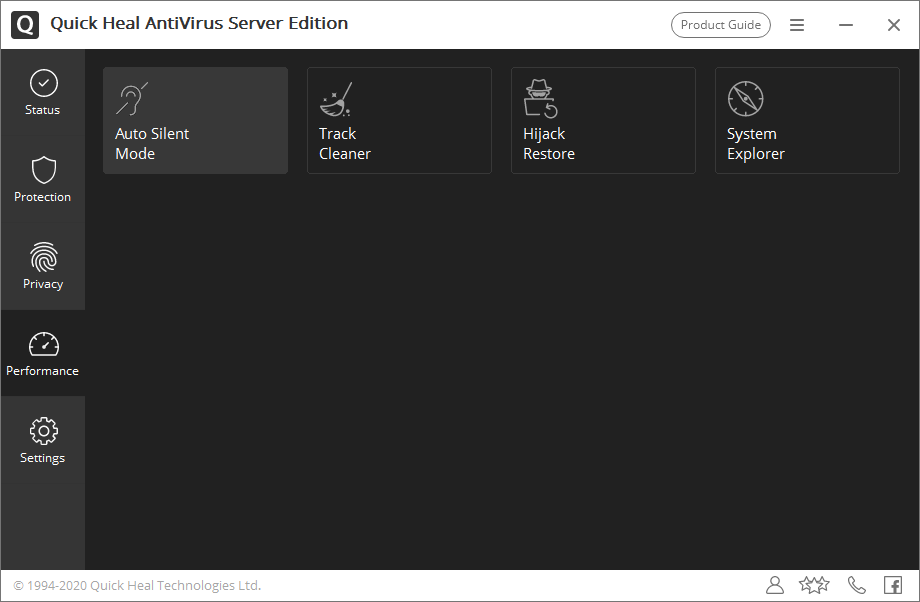Viewport: 920px width, 602px height.
Task: Click the copyright text '© 1994-2020 Quick Heal Technologies Ltd.'
Action: [137, 586]
